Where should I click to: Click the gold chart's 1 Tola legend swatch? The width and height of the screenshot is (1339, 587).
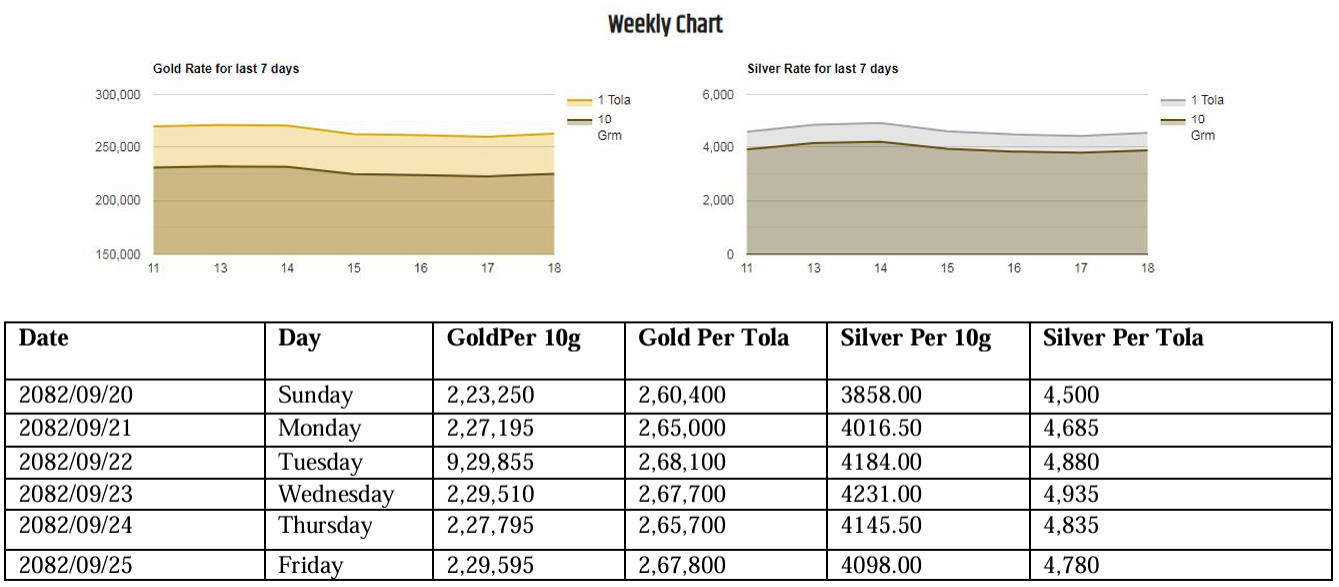pos(580,101)
